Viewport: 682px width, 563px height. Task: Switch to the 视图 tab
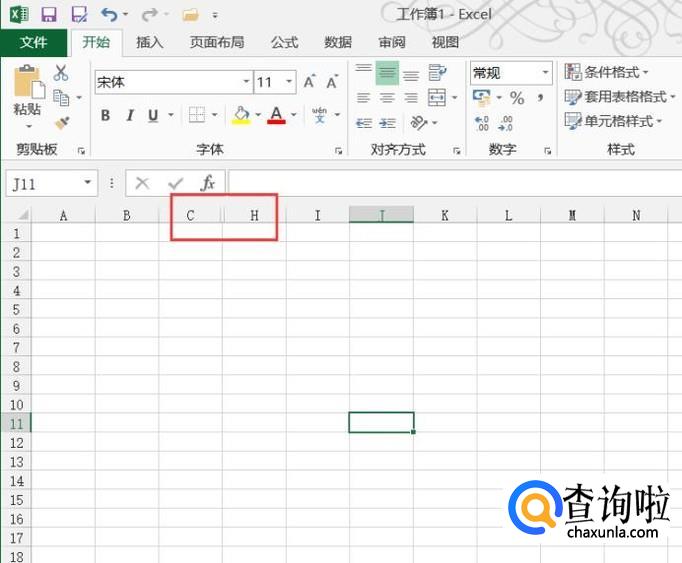(445, 43)
